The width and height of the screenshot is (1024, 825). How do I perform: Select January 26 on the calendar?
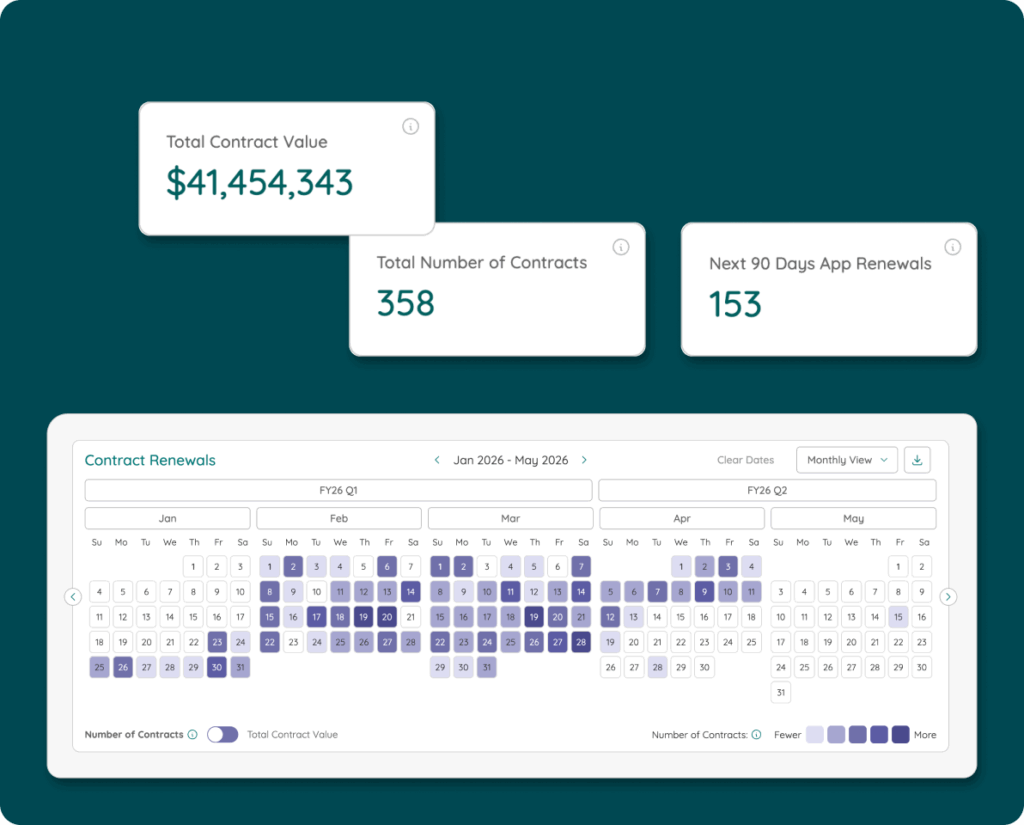123,666
